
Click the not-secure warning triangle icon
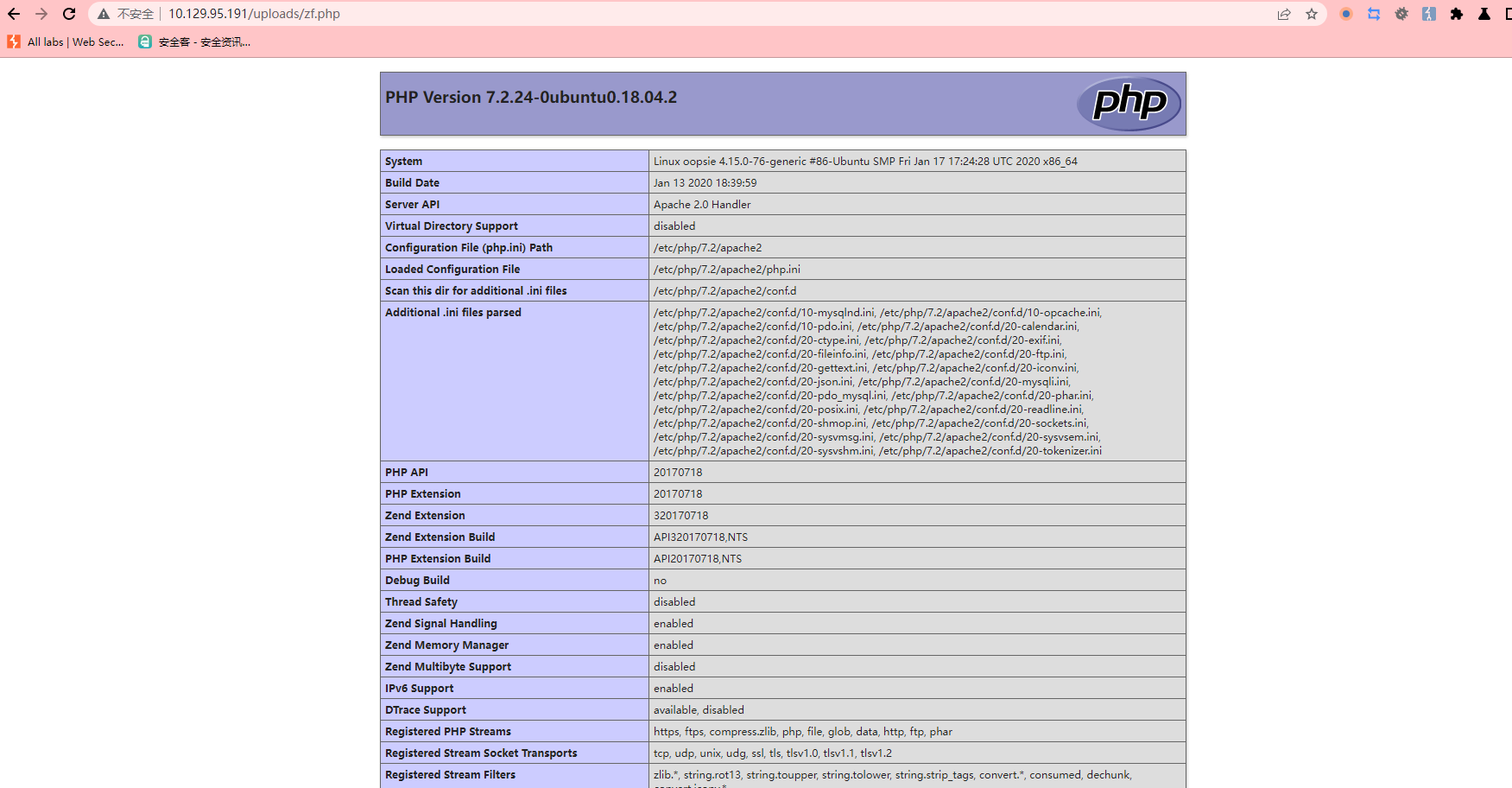pyautogui.click(x=104, y=14)
